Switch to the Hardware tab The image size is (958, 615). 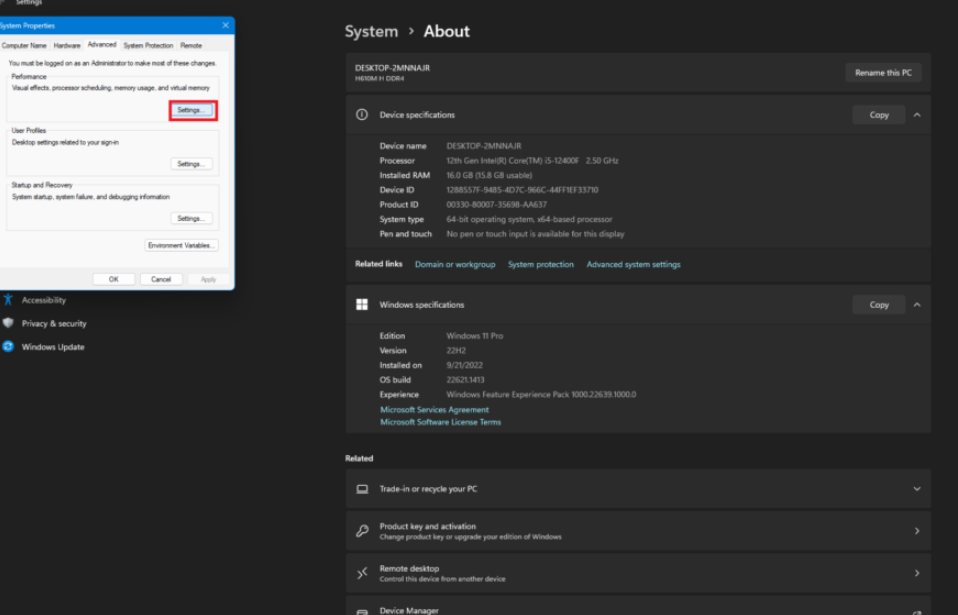pyautogui.click(x=67, y=45)
